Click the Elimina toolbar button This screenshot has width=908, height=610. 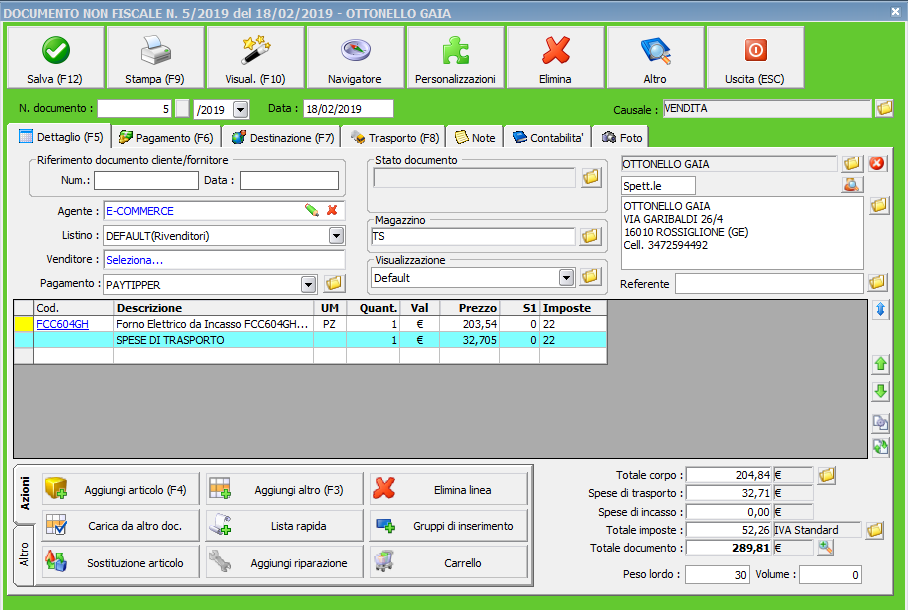(555, 57)
